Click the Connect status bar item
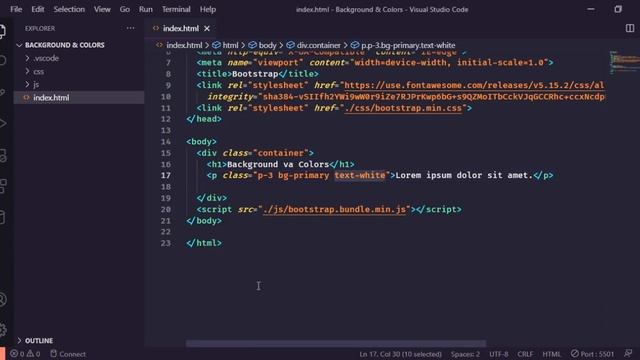 coord(68,354)
